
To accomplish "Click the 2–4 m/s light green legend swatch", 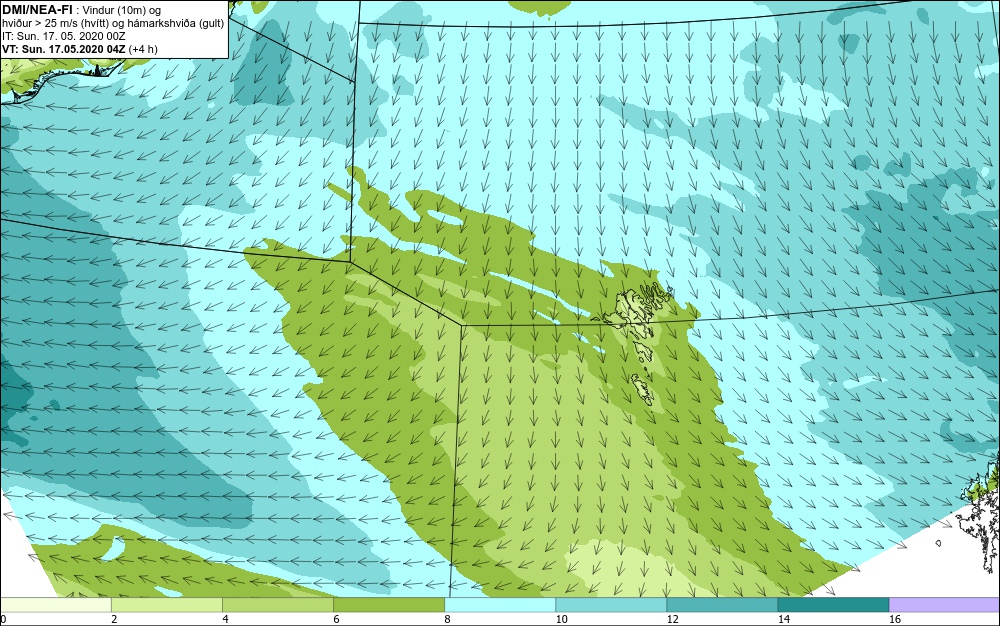I will (x=167, y=605).
